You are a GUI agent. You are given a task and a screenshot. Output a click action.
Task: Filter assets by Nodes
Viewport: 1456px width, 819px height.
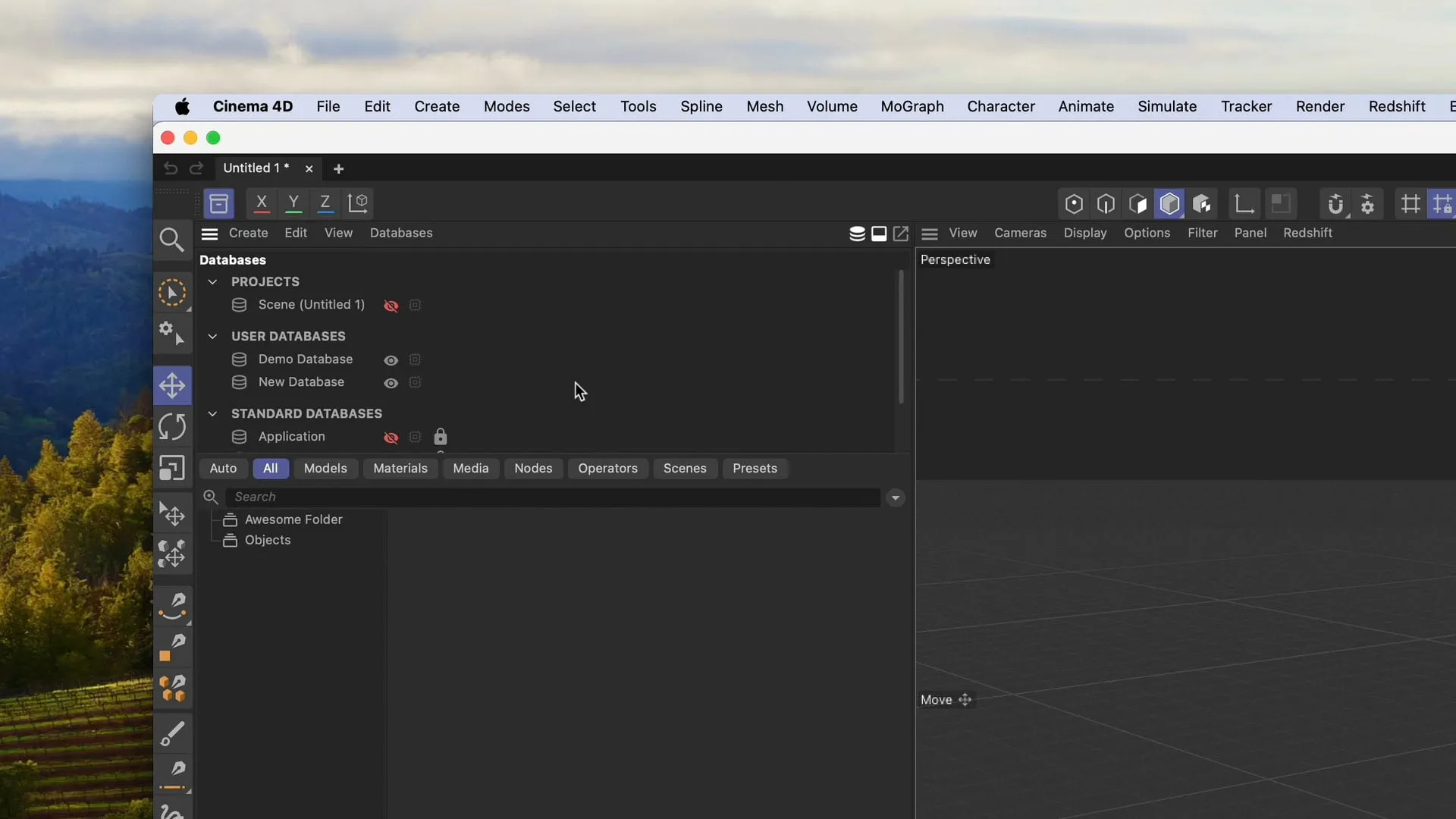(533, 468)
